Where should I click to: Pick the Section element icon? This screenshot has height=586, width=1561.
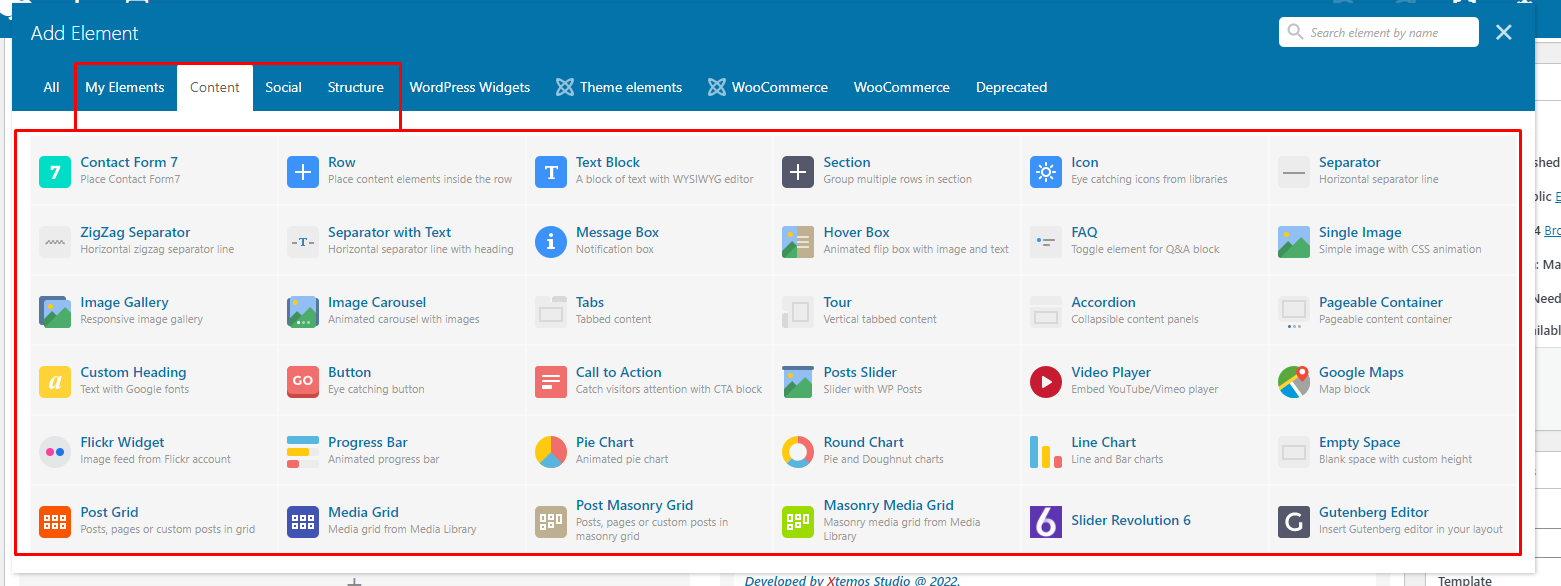coord(798,172)
